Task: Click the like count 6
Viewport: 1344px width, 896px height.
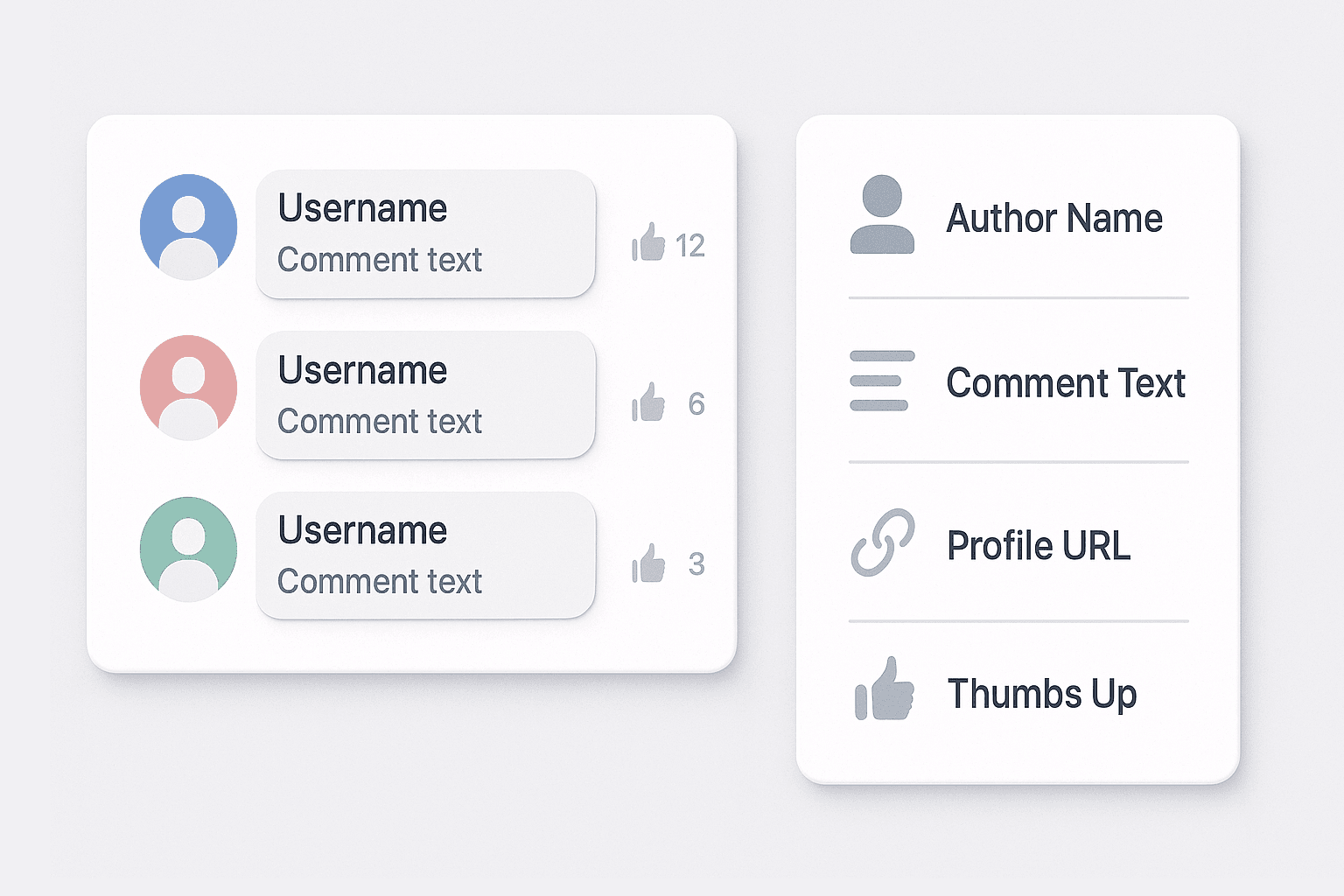Action: [x=696, y=404]
